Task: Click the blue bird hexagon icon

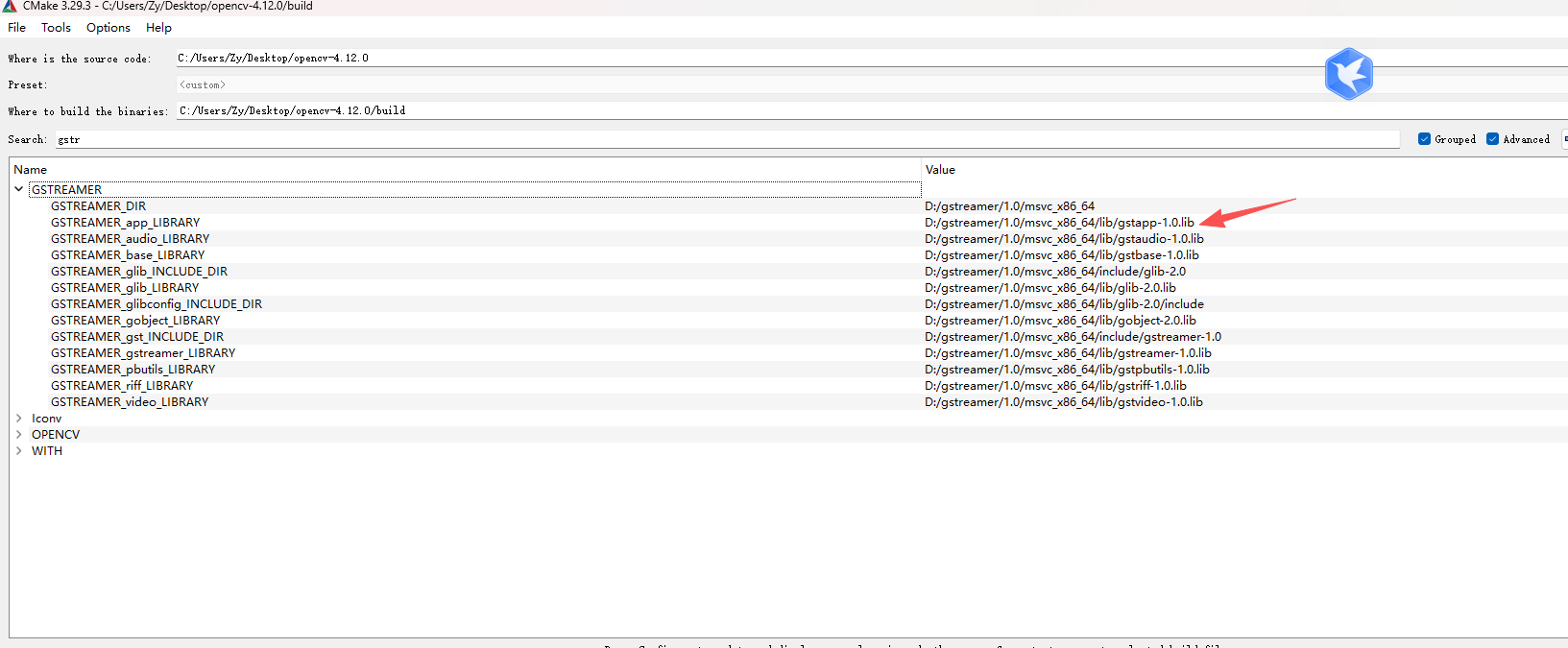Action: (1349, 74)
